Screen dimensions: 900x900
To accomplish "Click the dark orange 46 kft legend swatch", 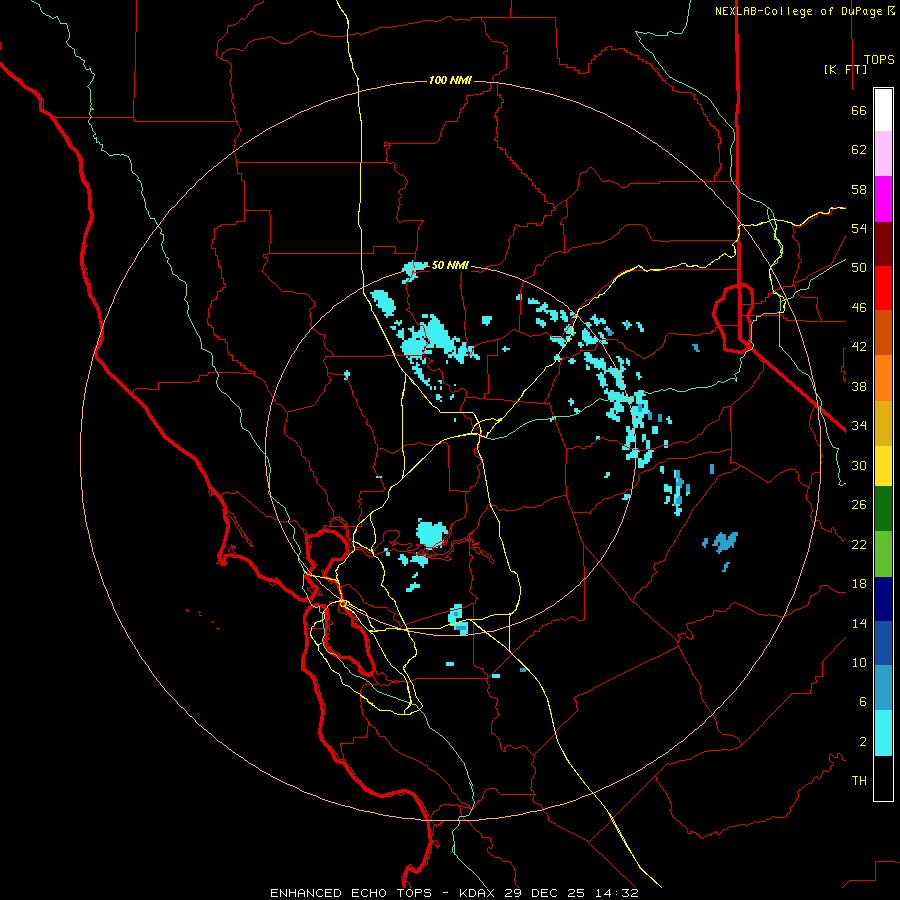I will 883,332.
